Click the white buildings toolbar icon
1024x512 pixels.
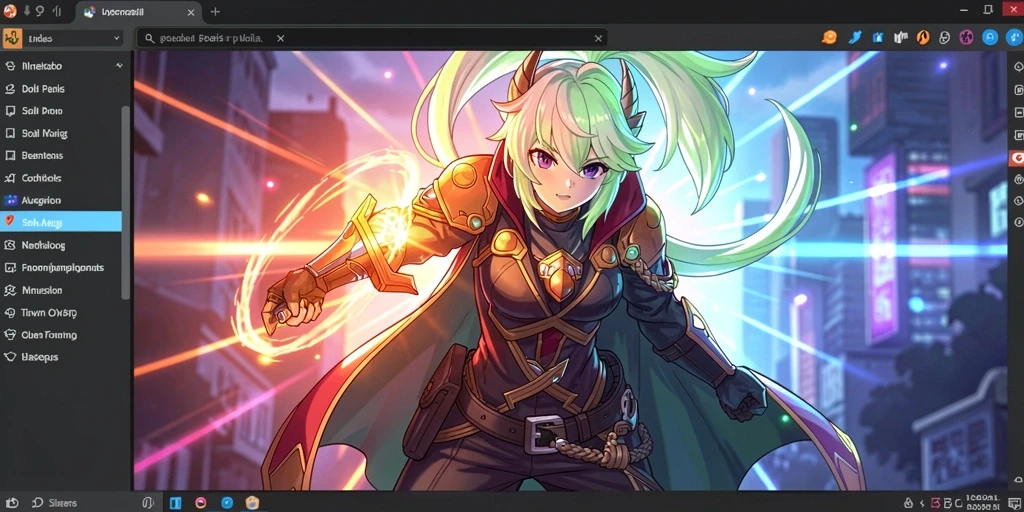[x=901, y=38]
